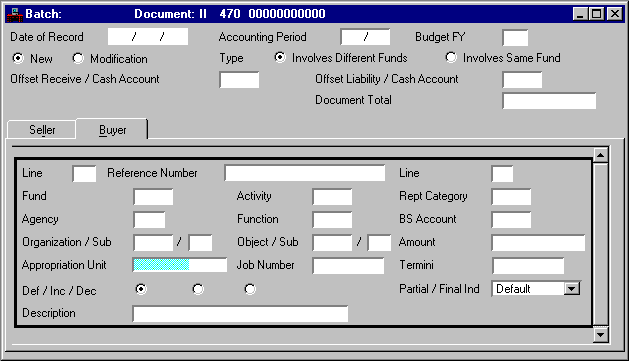Click the Line field above Rept Category
Screen dimensions: 629x361
coord(502,174)
